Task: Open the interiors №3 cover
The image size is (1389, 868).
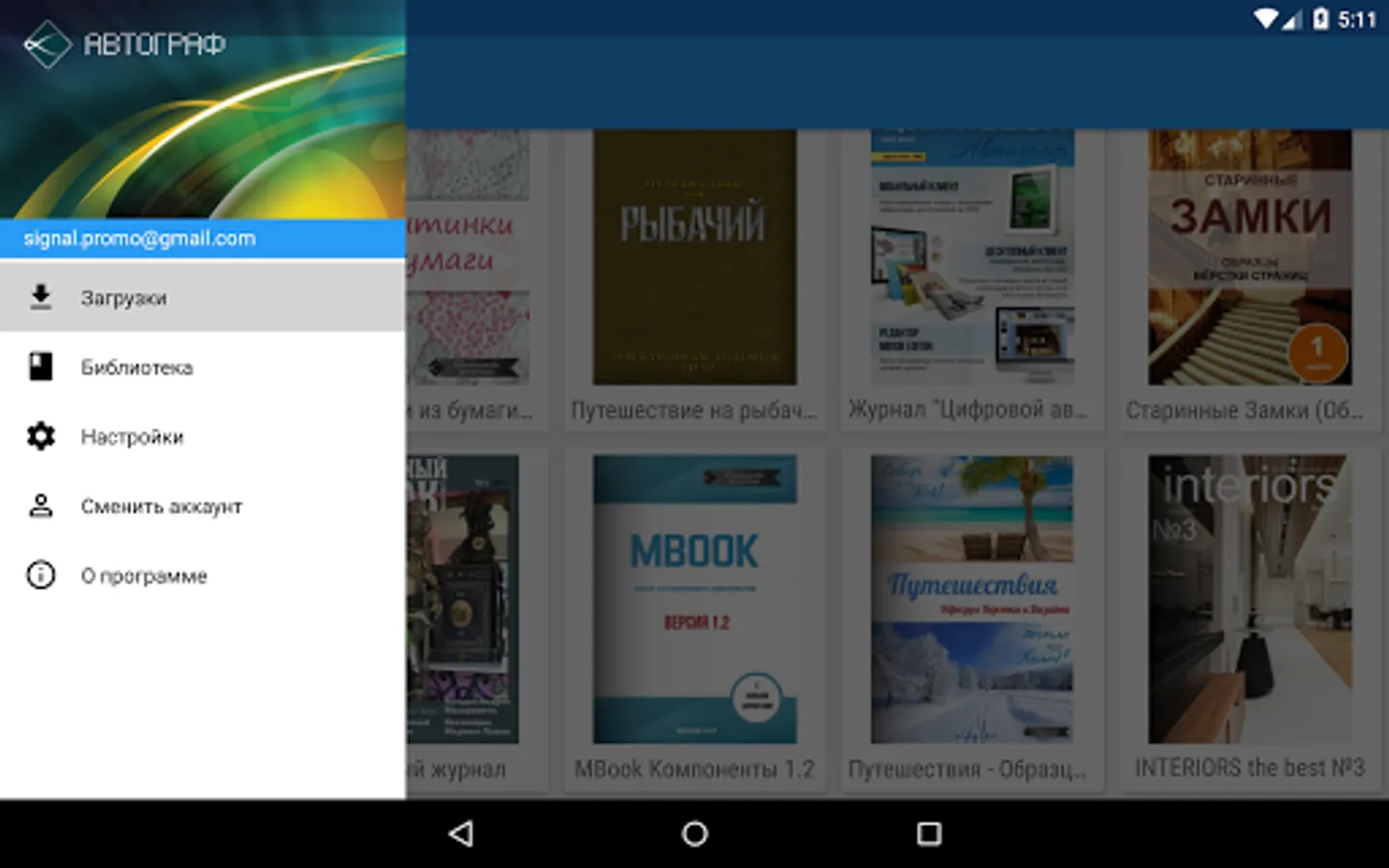Action: click(x=1250, y=599)
